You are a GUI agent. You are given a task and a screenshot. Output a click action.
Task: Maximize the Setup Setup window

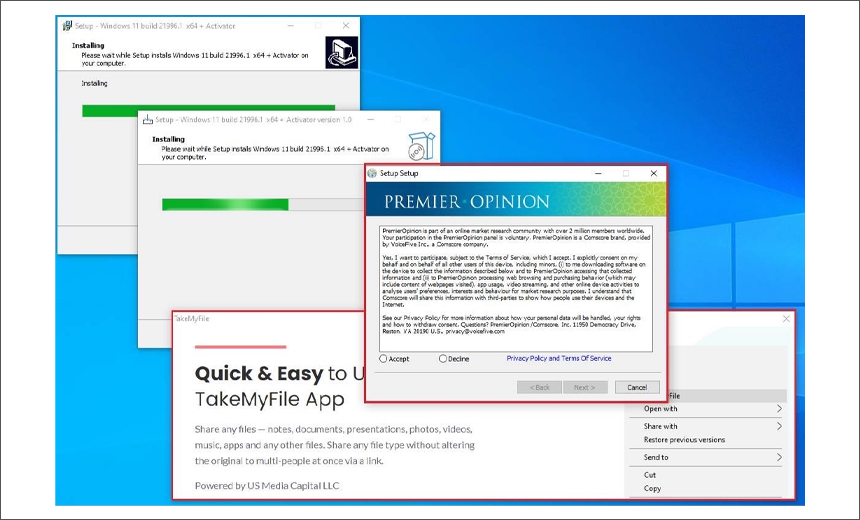[x=626, y=173]
